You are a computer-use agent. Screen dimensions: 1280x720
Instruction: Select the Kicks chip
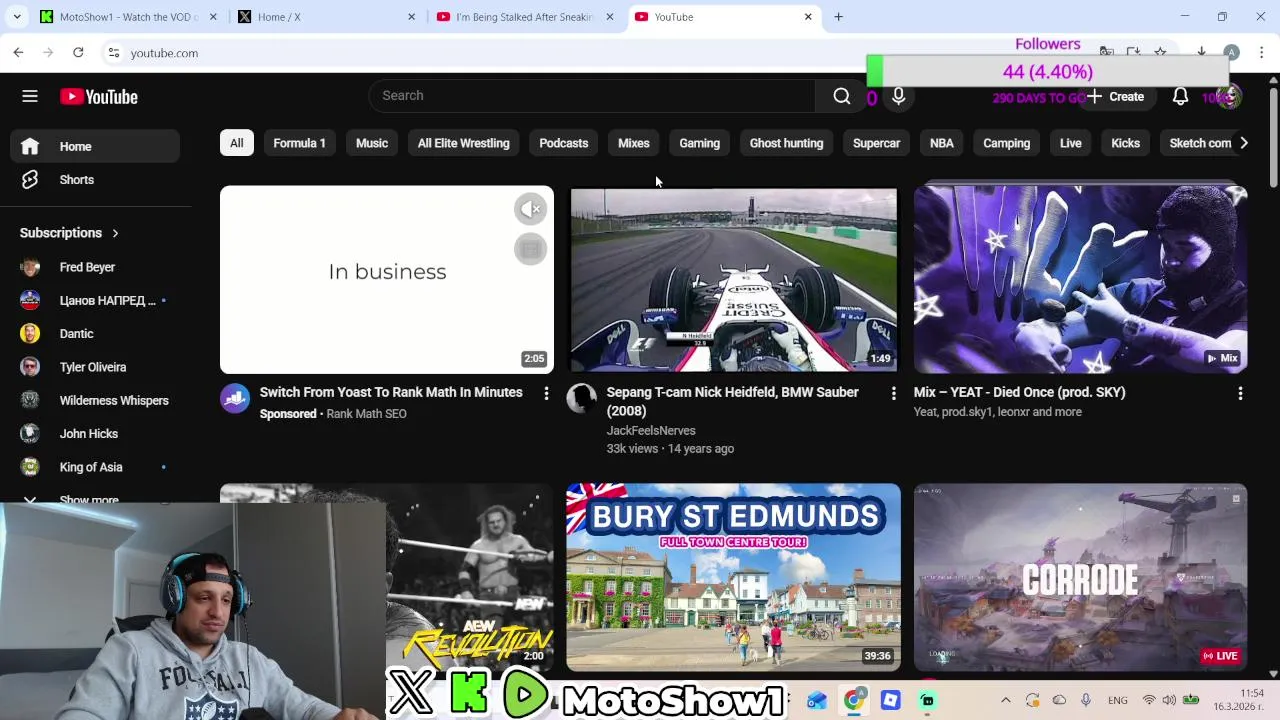tap(1126, 143)
